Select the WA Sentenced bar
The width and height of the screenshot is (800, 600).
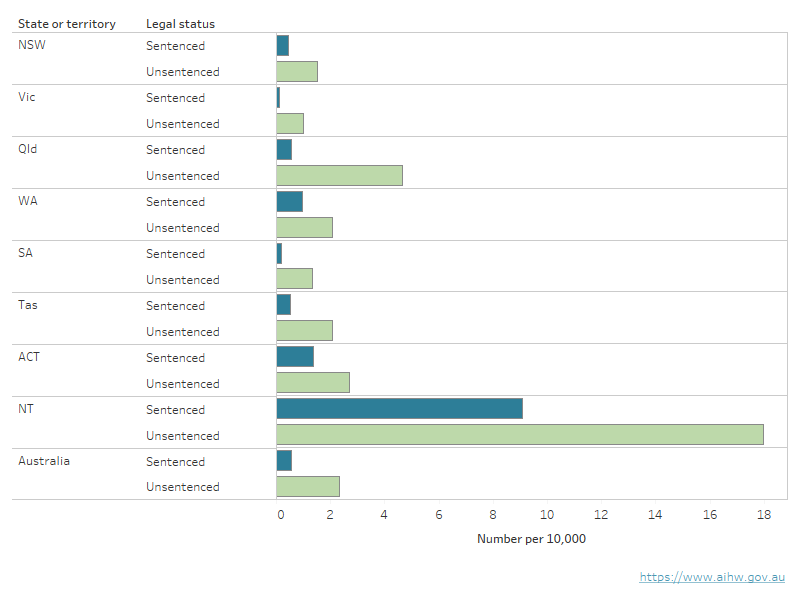point(289,201)
